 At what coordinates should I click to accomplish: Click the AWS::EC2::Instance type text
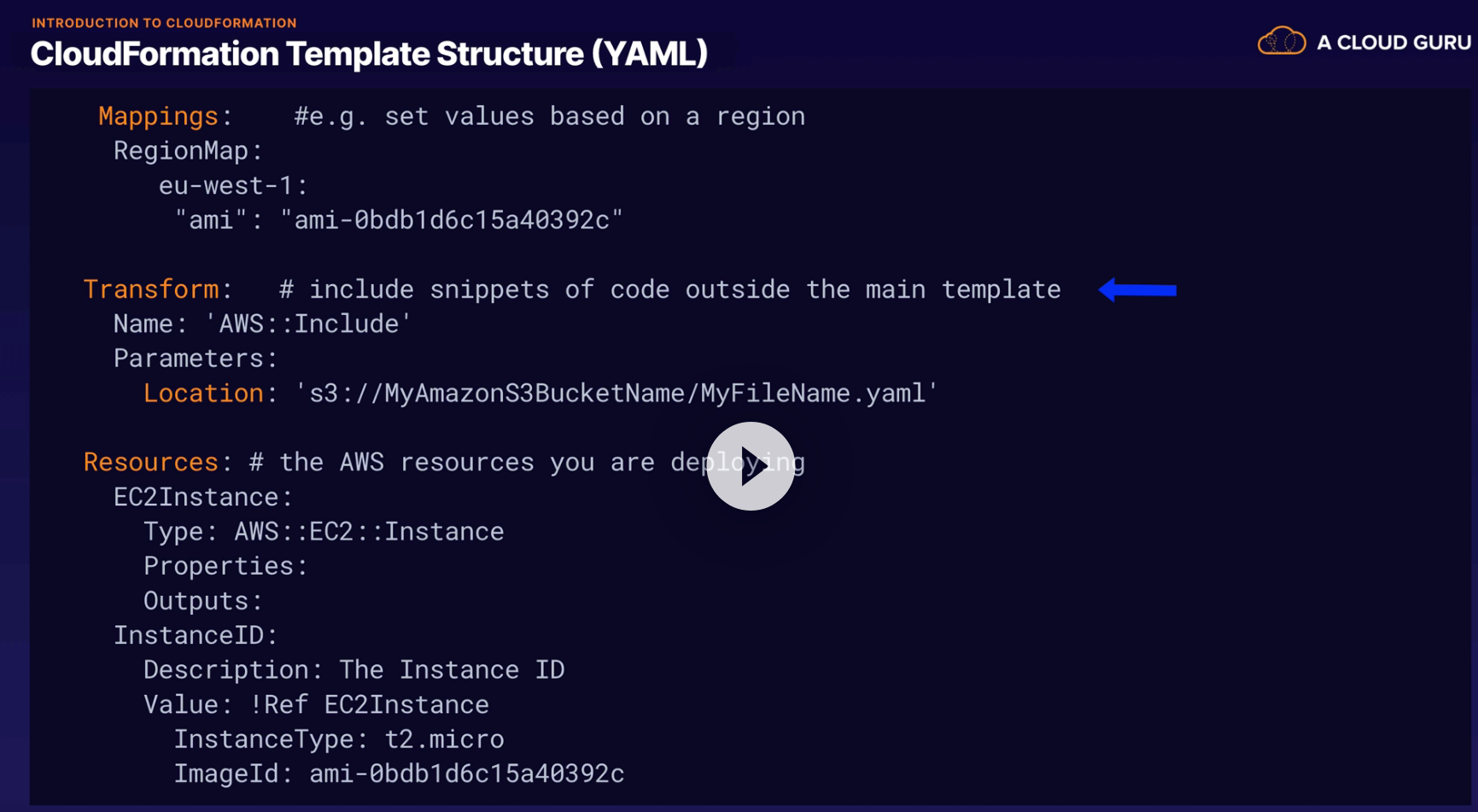click(369, 531)
